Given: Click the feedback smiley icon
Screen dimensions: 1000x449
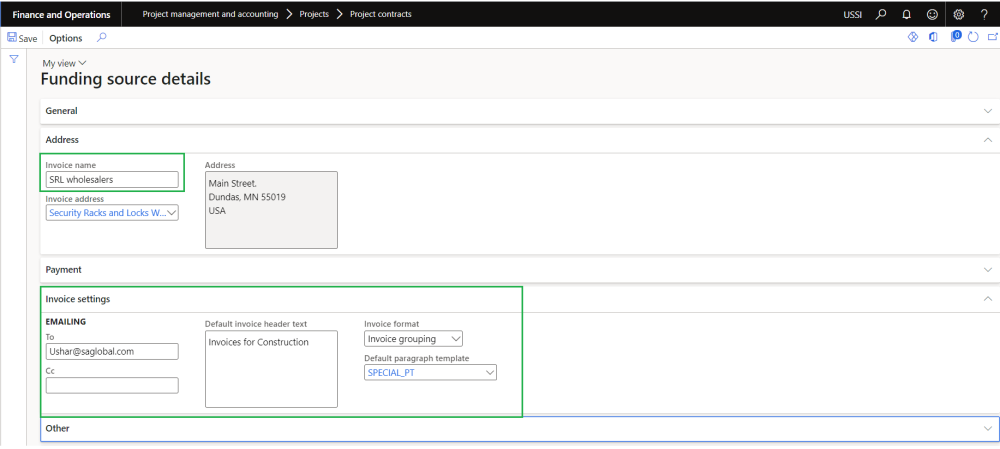Looking at the screenshot, I should click(x=932, y=14).
